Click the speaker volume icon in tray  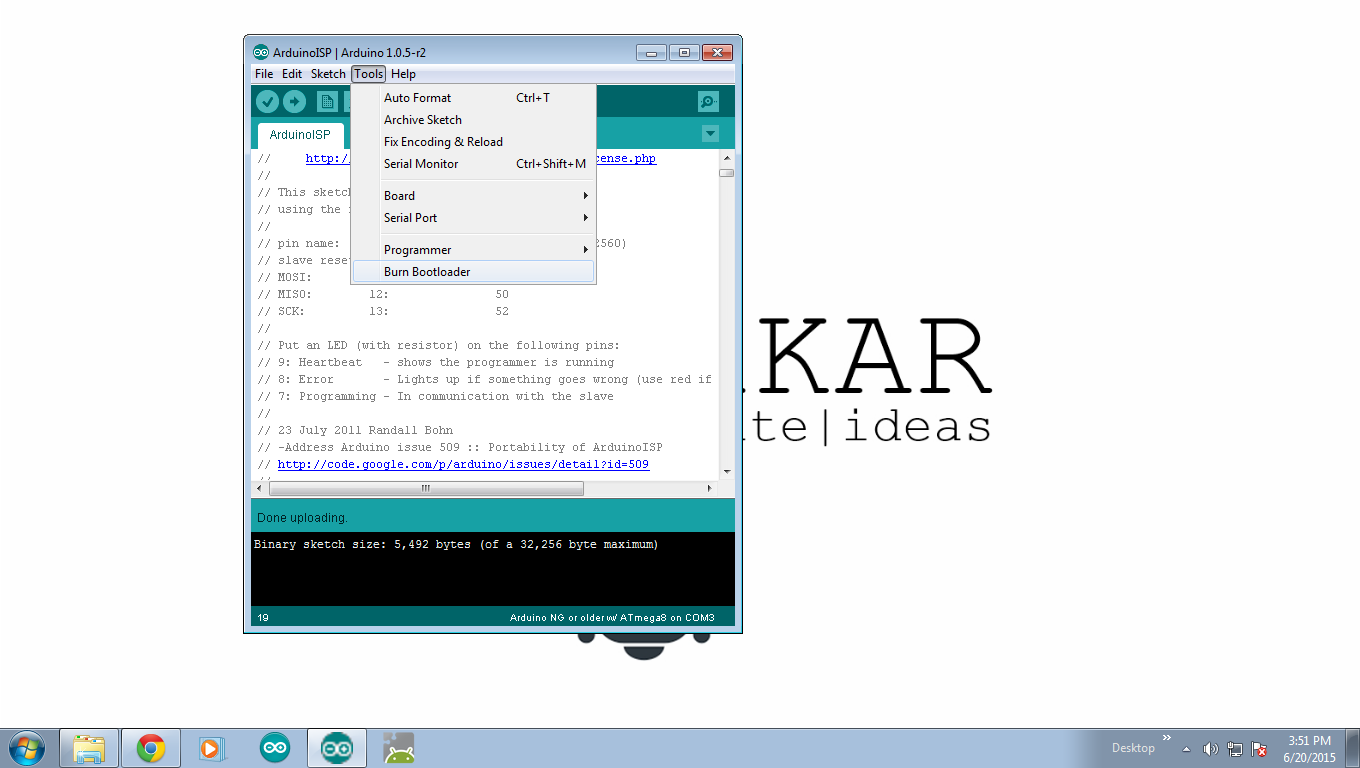coord(1210,747)
